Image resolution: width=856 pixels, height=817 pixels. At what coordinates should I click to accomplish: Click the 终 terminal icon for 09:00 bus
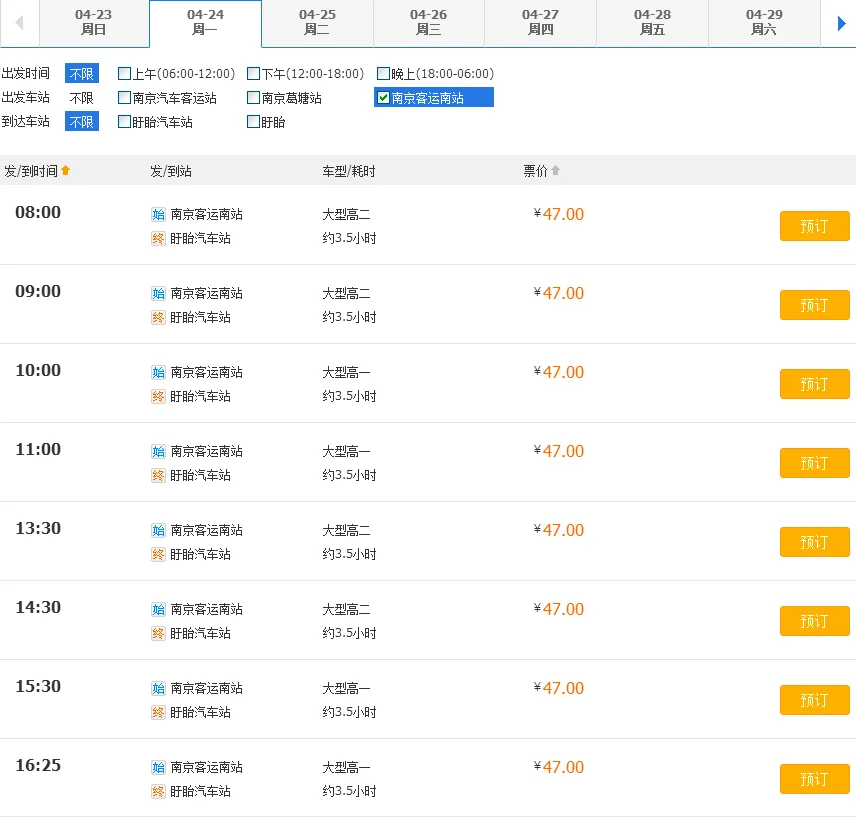tap(158, 317)
